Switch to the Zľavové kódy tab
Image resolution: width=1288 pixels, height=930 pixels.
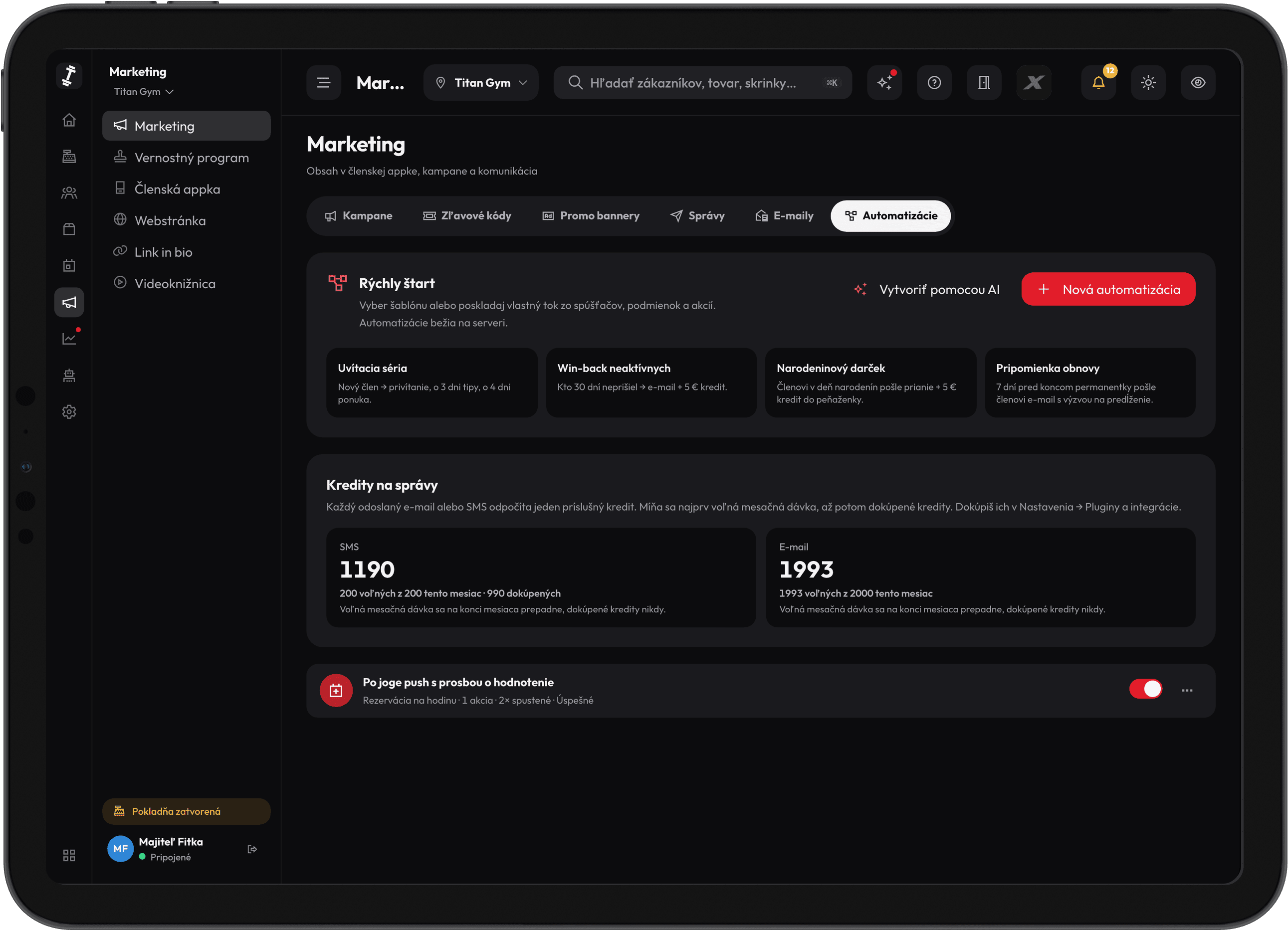pyautogui.click(x=467, y=216)
